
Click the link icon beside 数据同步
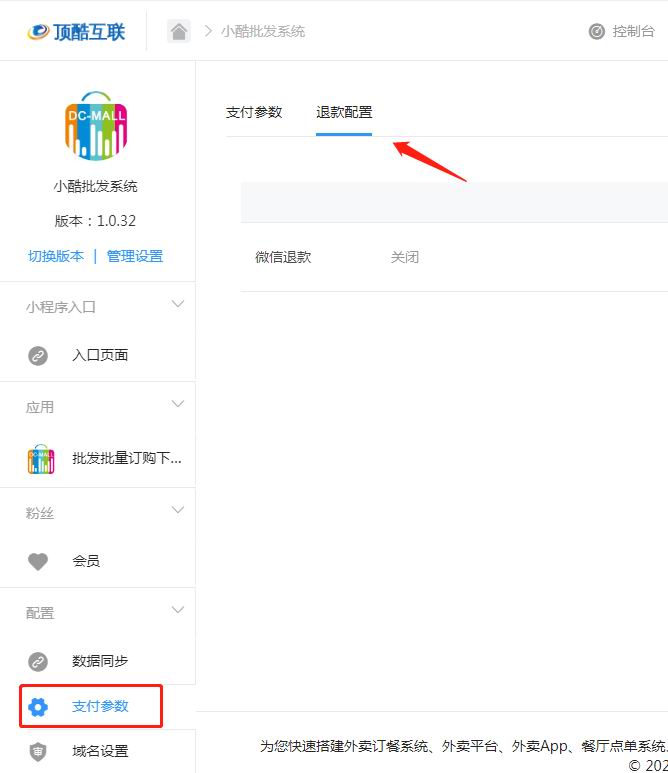[x=38, y=661]
